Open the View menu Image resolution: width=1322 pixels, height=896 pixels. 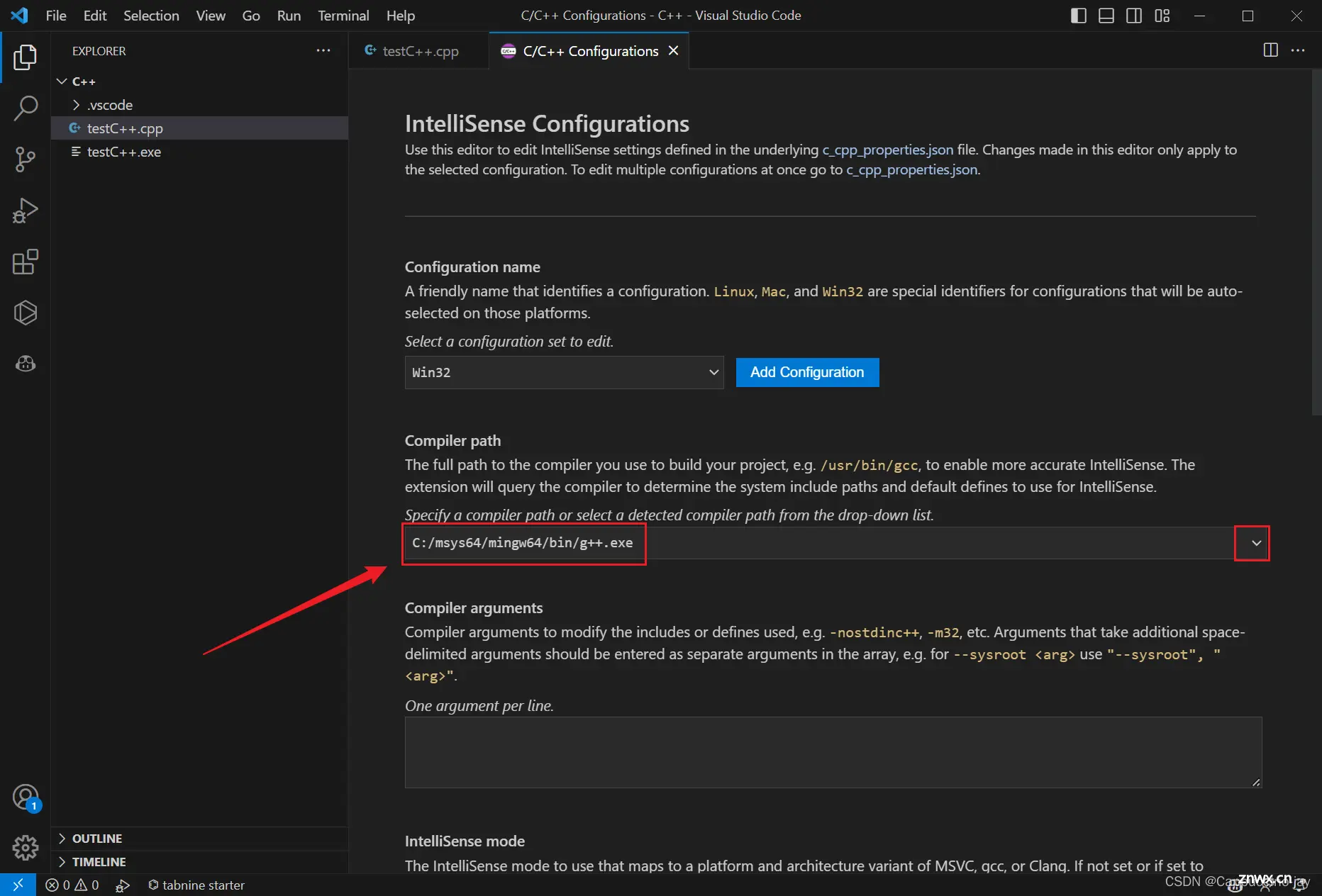211,16
